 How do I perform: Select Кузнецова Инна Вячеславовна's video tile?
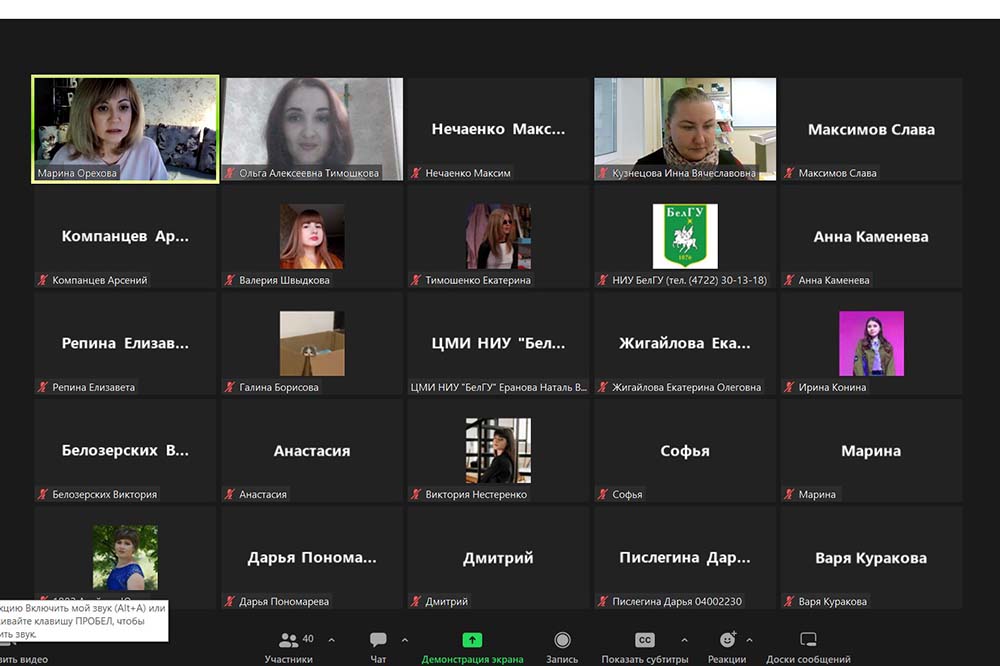pos(685,129)
